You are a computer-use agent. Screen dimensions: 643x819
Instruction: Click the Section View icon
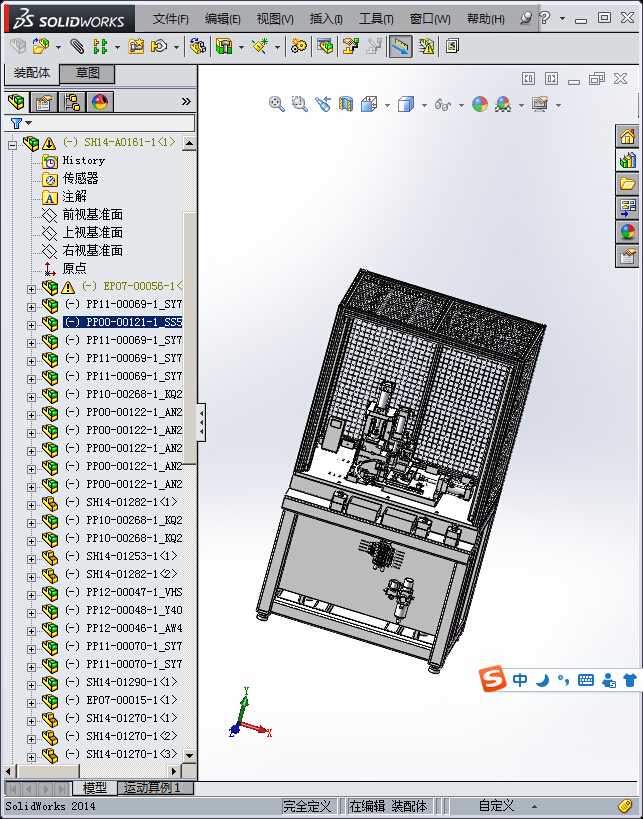346,104
